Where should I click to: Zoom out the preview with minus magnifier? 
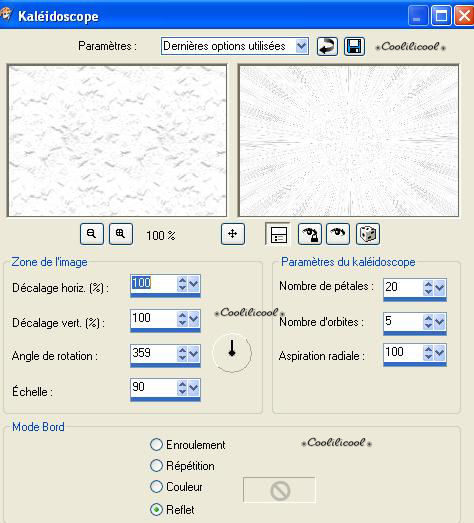pyautogui.click(x=92, y=234)
